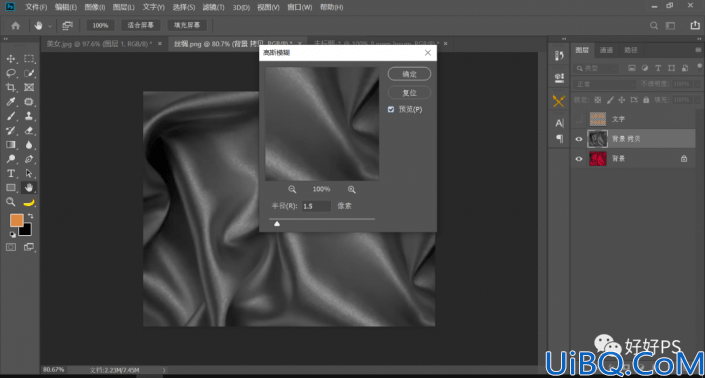Viewport: 705px width, 378px height.
Task: Zoom out the Gaussian Blur preview
Action: tap(292, 190)
